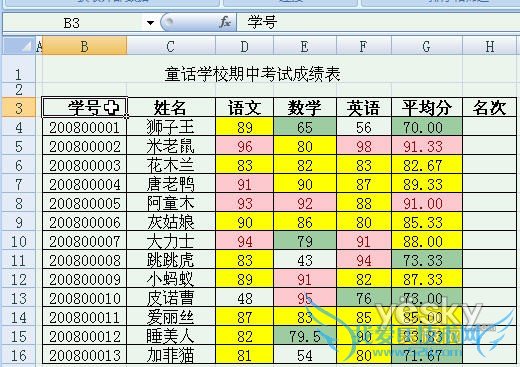Select column F header

[x=364, y=46]
